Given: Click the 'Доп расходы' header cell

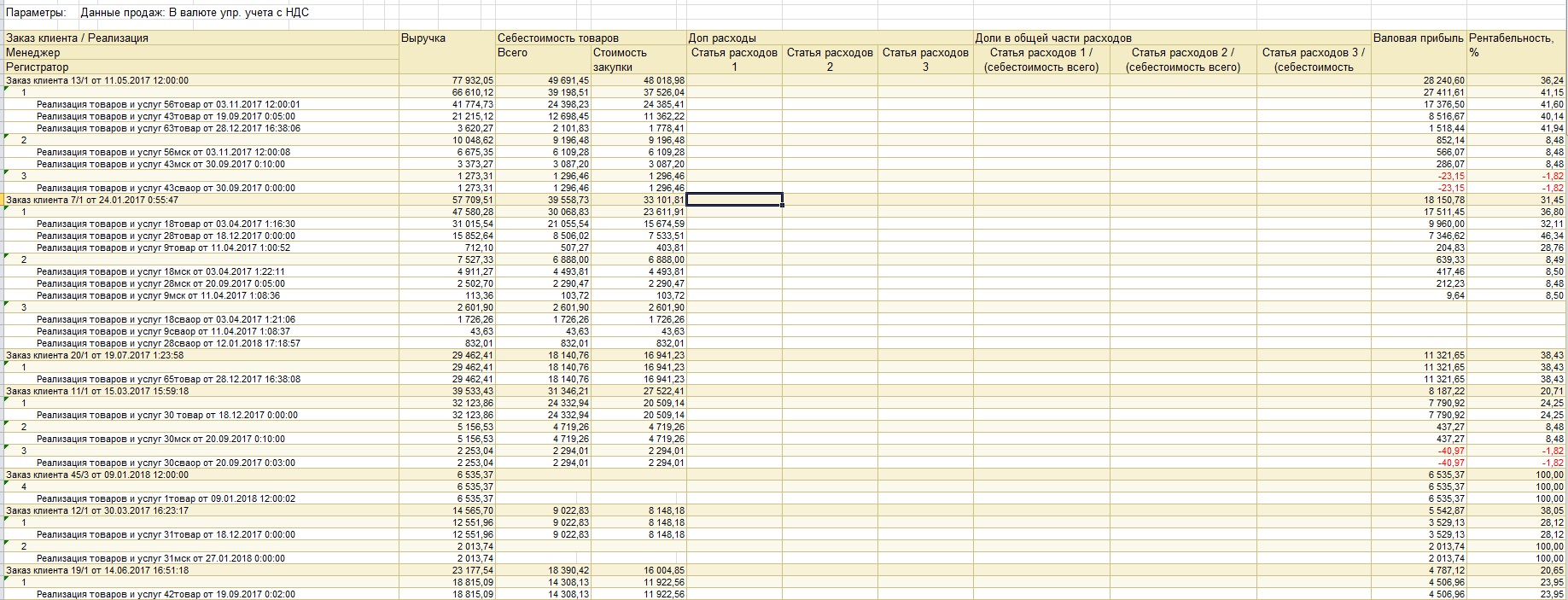Looking at the screenshot, I should [x=722, y=38].
